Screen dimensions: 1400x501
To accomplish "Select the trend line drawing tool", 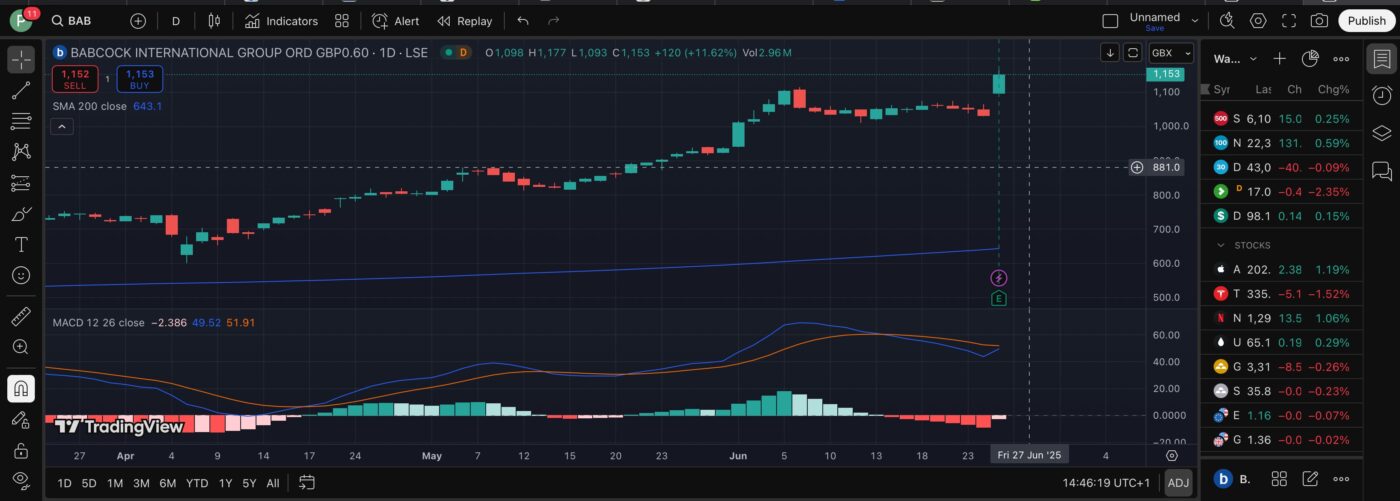I will (x=21, y=91).
